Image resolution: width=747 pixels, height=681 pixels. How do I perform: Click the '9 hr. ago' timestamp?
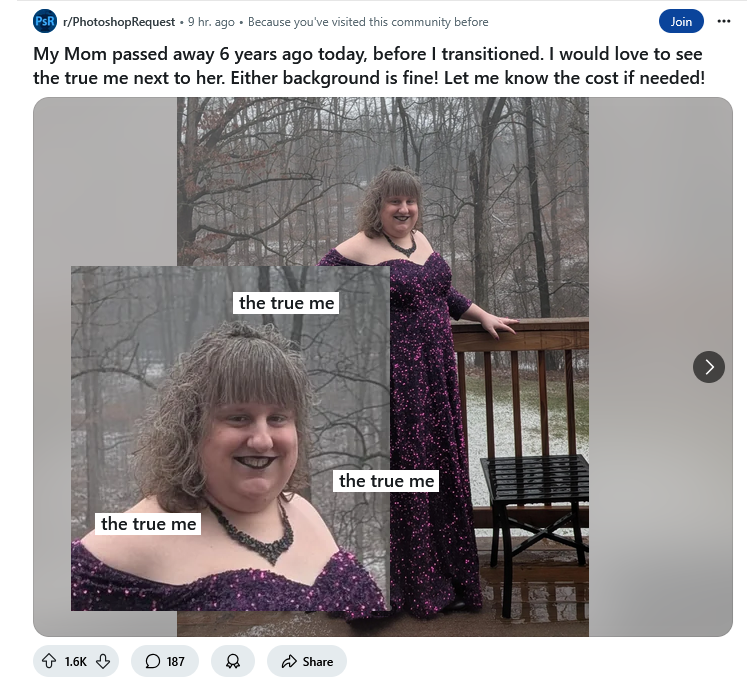[x=211, y=22]
